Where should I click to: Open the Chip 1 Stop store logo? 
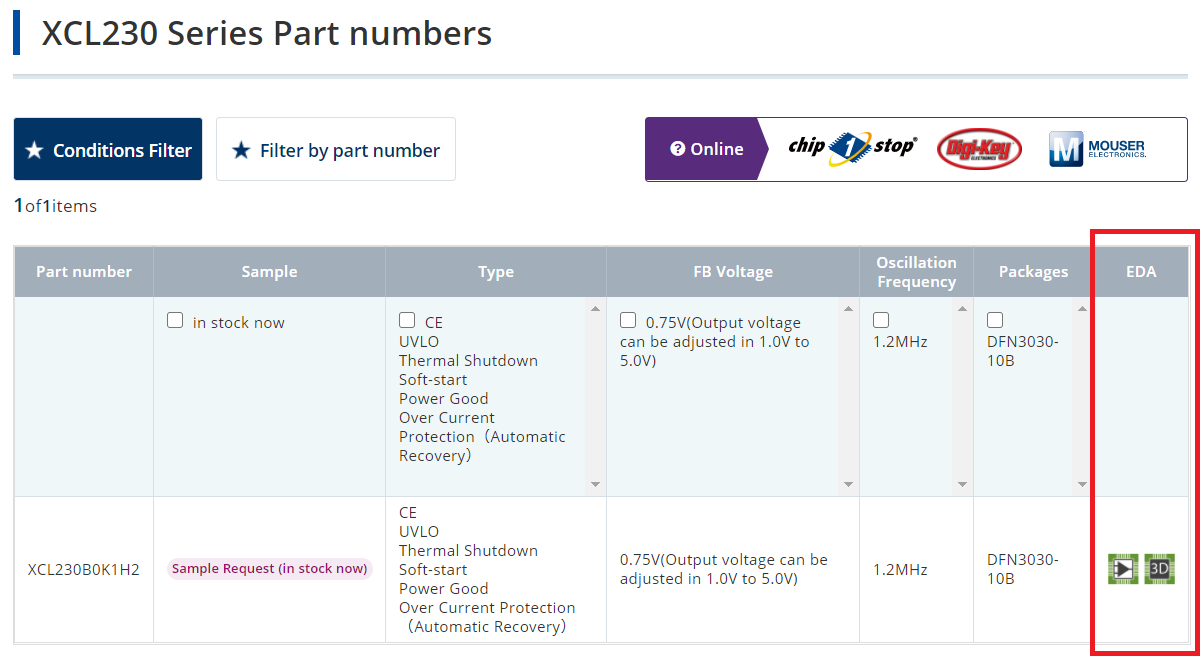(852, 149)
